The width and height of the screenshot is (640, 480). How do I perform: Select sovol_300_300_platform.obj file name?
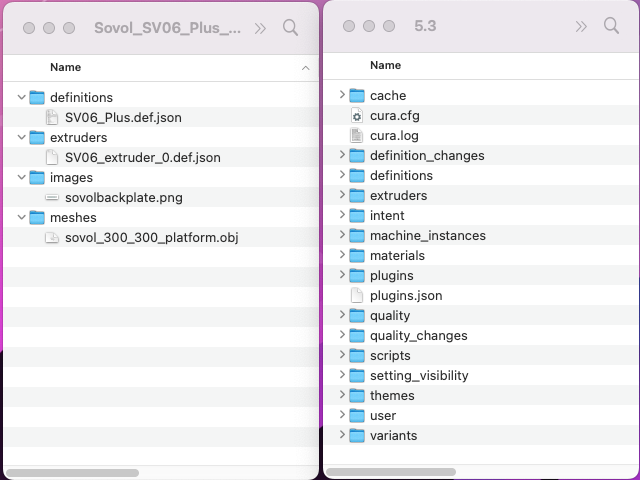coord(152,238)
